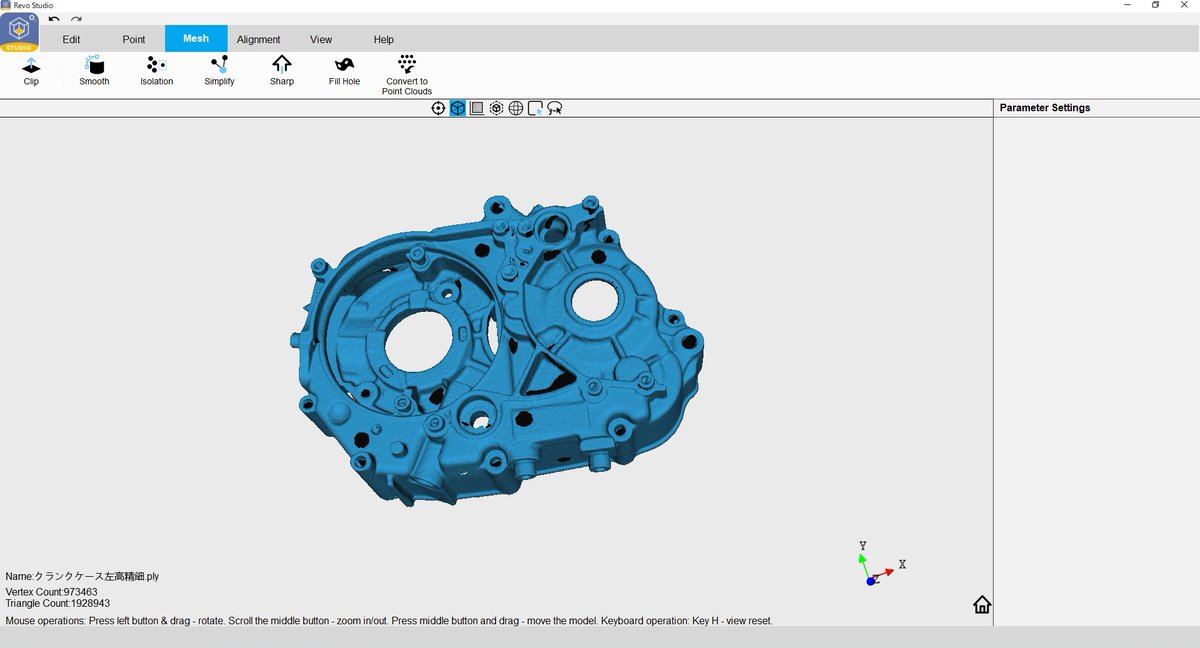Open the Alignment tab
1200x648 pixels.
tap(258, 39)
